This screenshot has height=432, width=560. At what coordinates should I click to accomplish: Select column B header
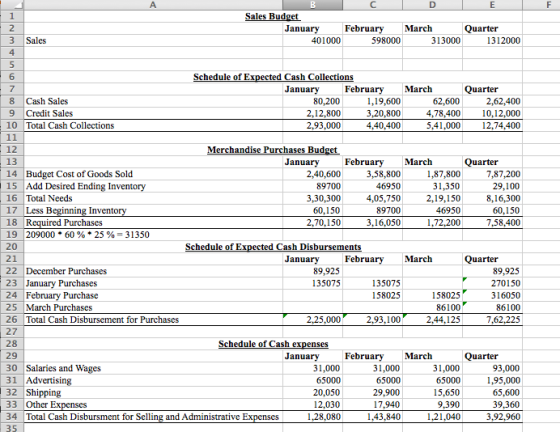tap(312, 5)
